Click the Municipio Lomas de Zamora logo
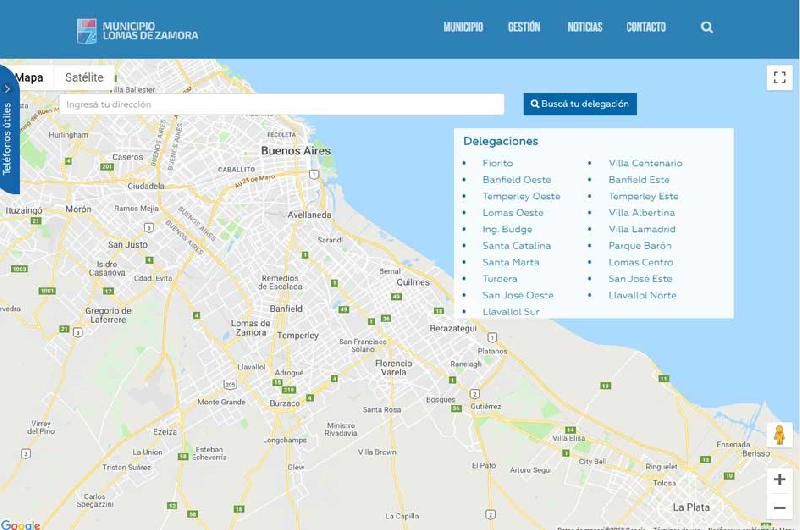Image resolution: width=800 pixels, height=530 pixels. tap(138, 30)
